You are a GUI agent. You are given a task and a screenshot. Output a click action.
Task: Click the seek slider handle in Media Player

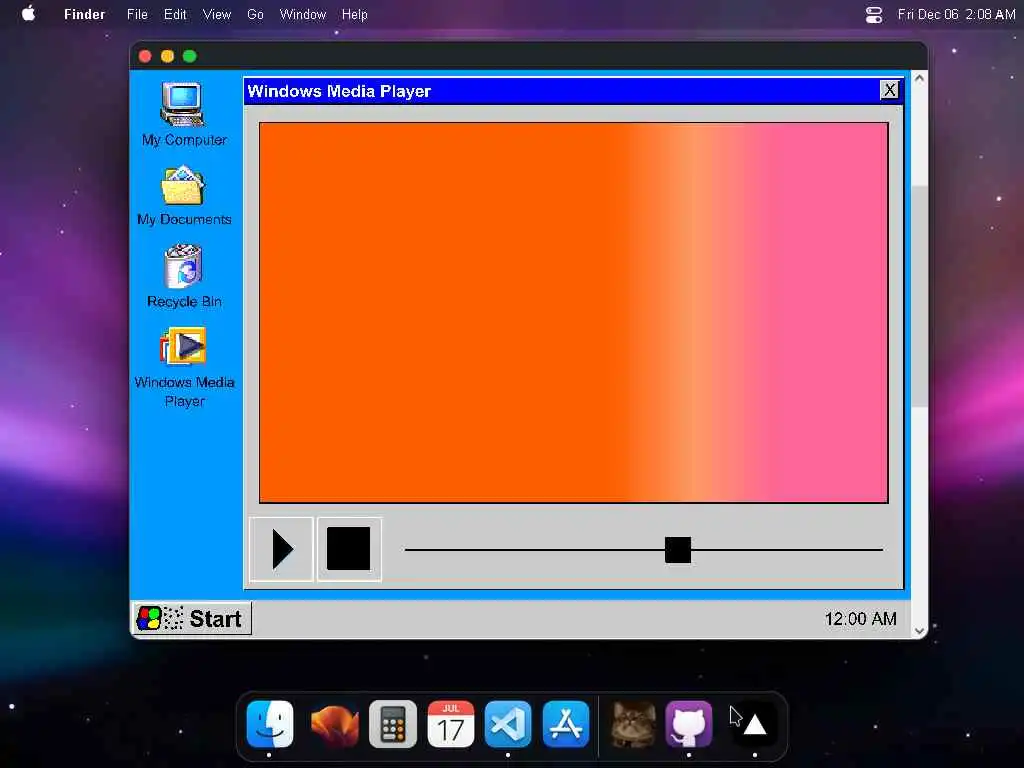[x=678, y=550]
